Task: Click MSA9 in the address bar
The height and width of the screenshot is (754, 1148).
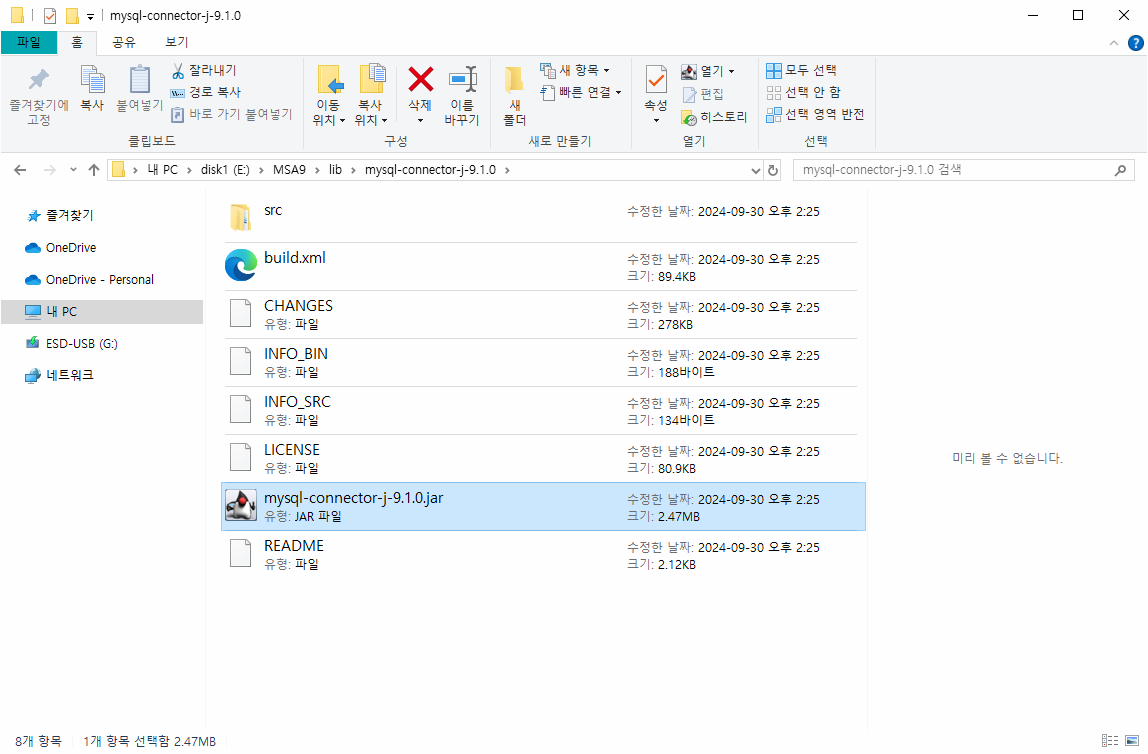Action: tap(289, 170)
